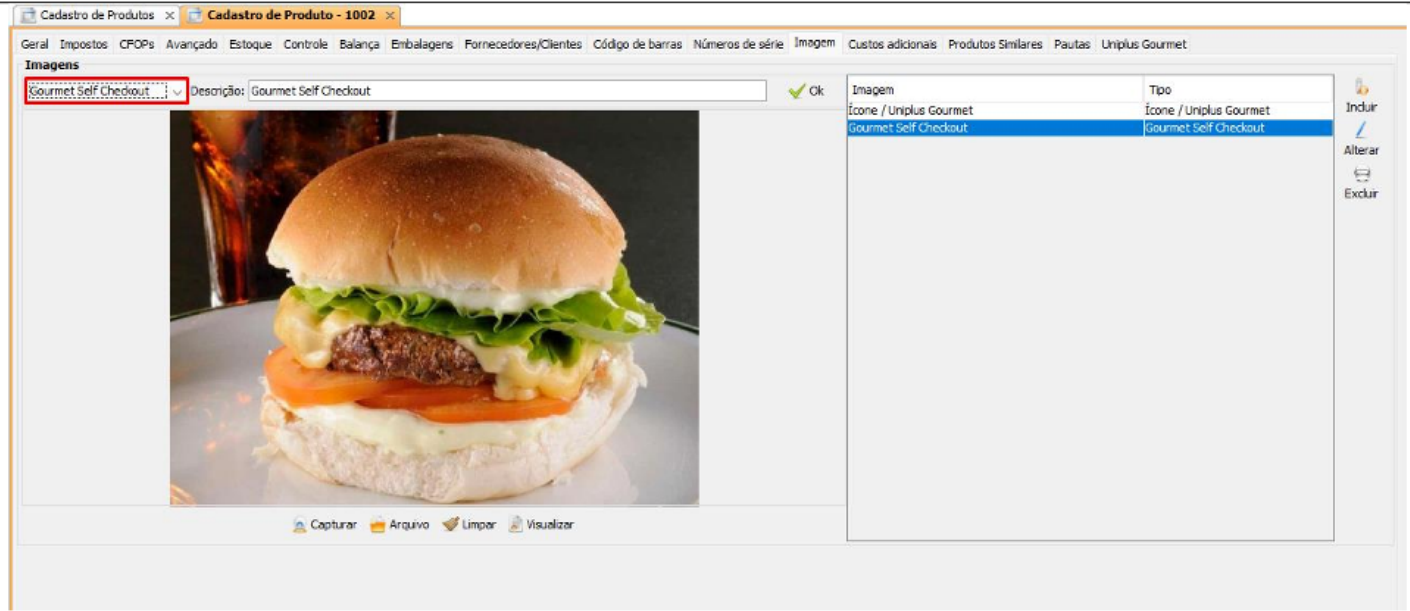Open the Estoque tab

click(x=250, y=45)
